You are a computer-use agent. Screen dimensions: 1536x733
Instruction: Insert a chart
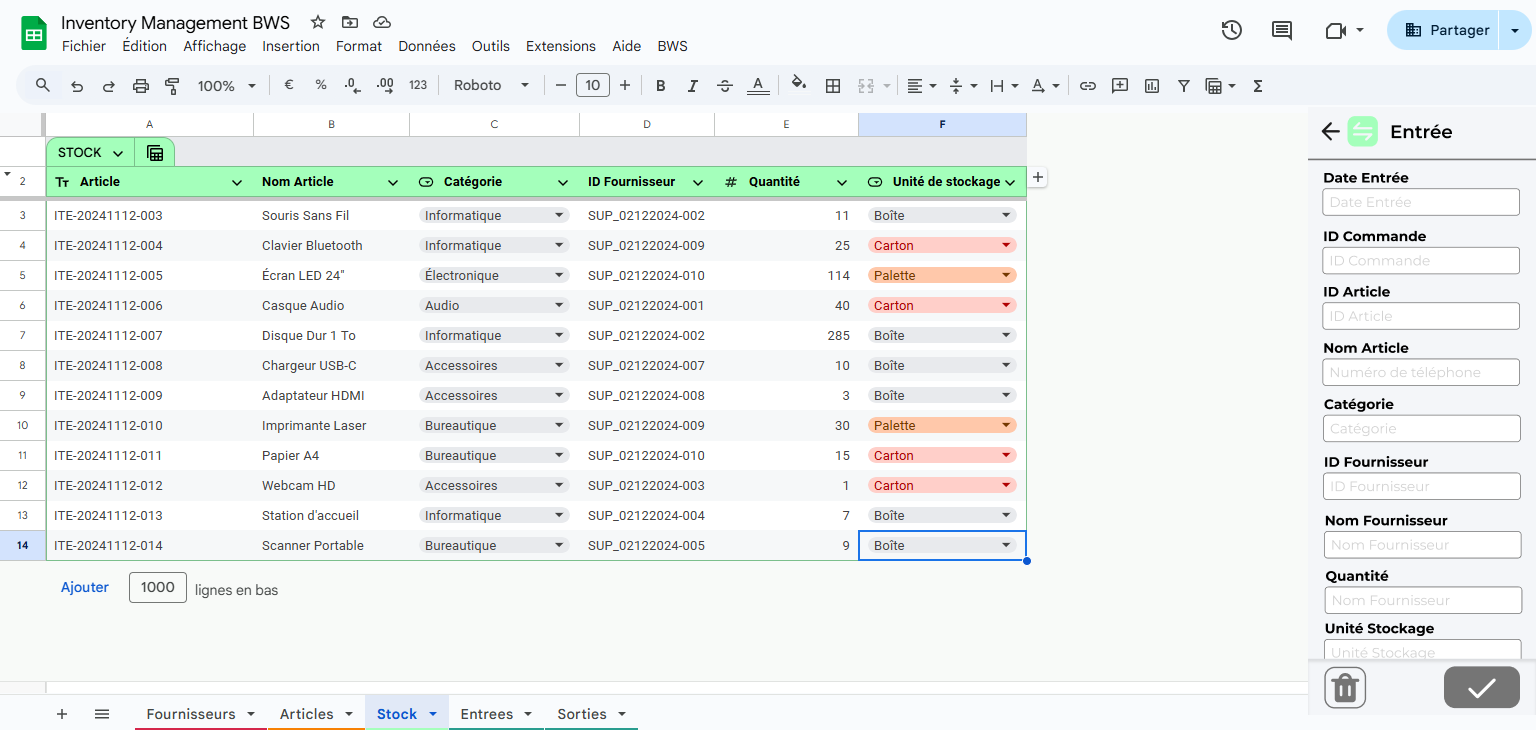point(1152,86)
